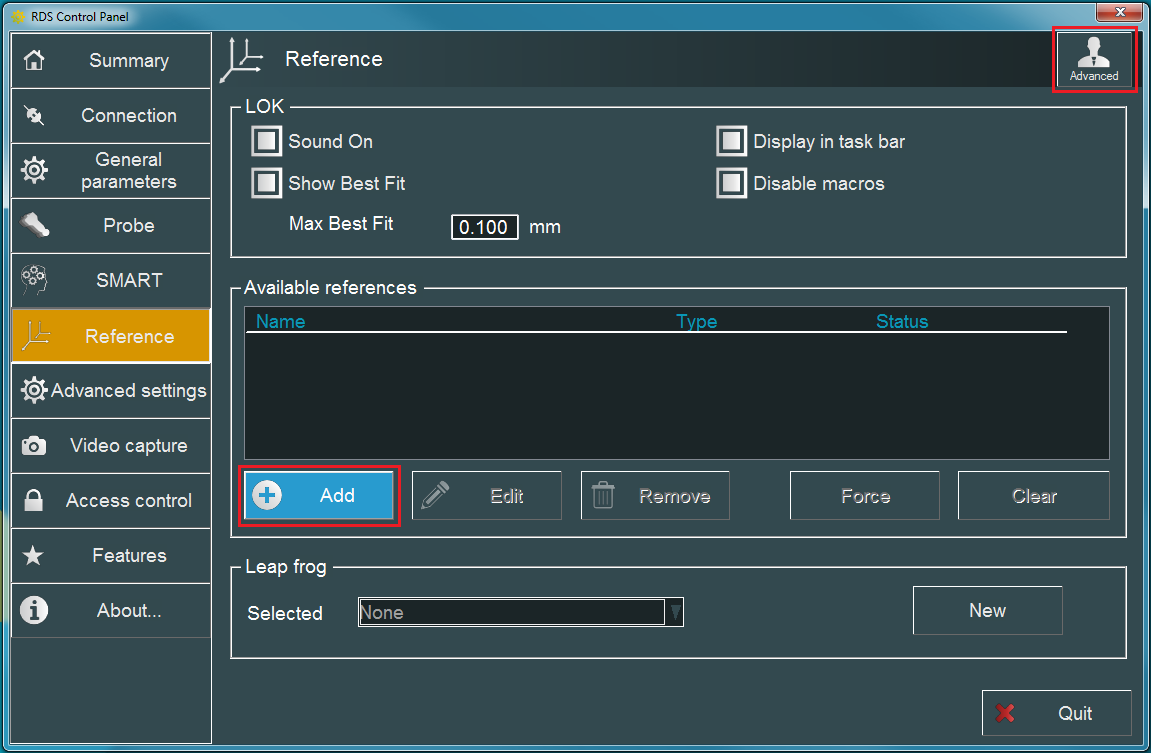Enable the Sound On checkbox
Image resolution: width=1151 pixels, height=753 pixels.
pos(266,140)
